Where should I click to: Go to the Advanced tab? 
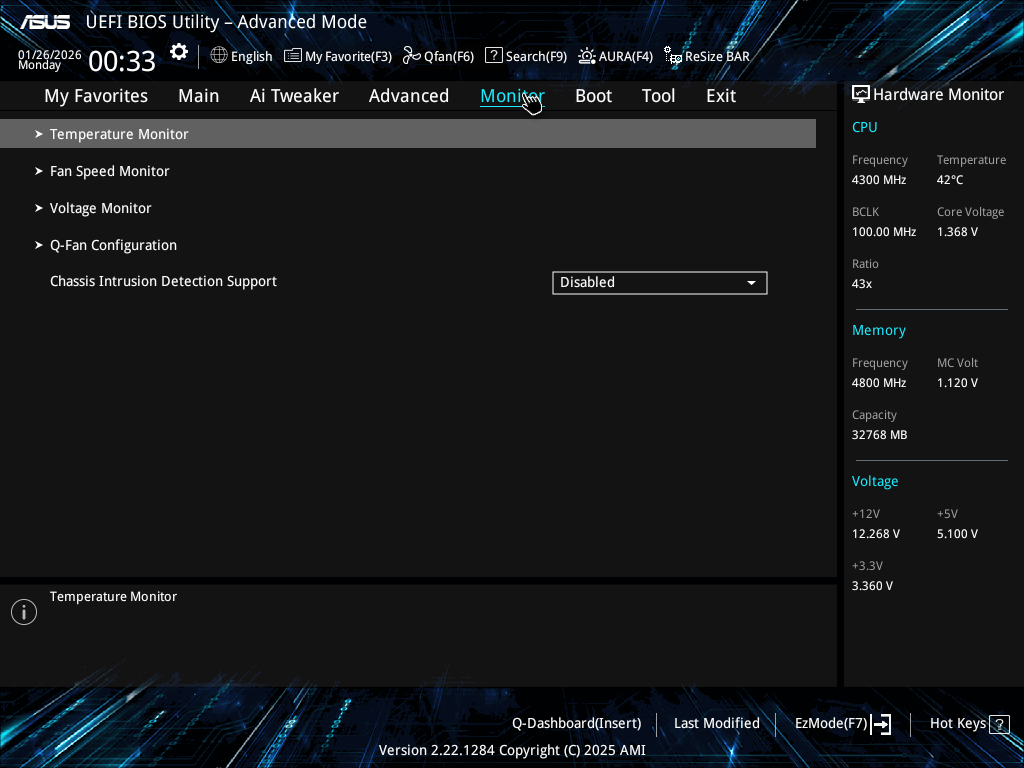pyautogui.click(x=408, y=96)
